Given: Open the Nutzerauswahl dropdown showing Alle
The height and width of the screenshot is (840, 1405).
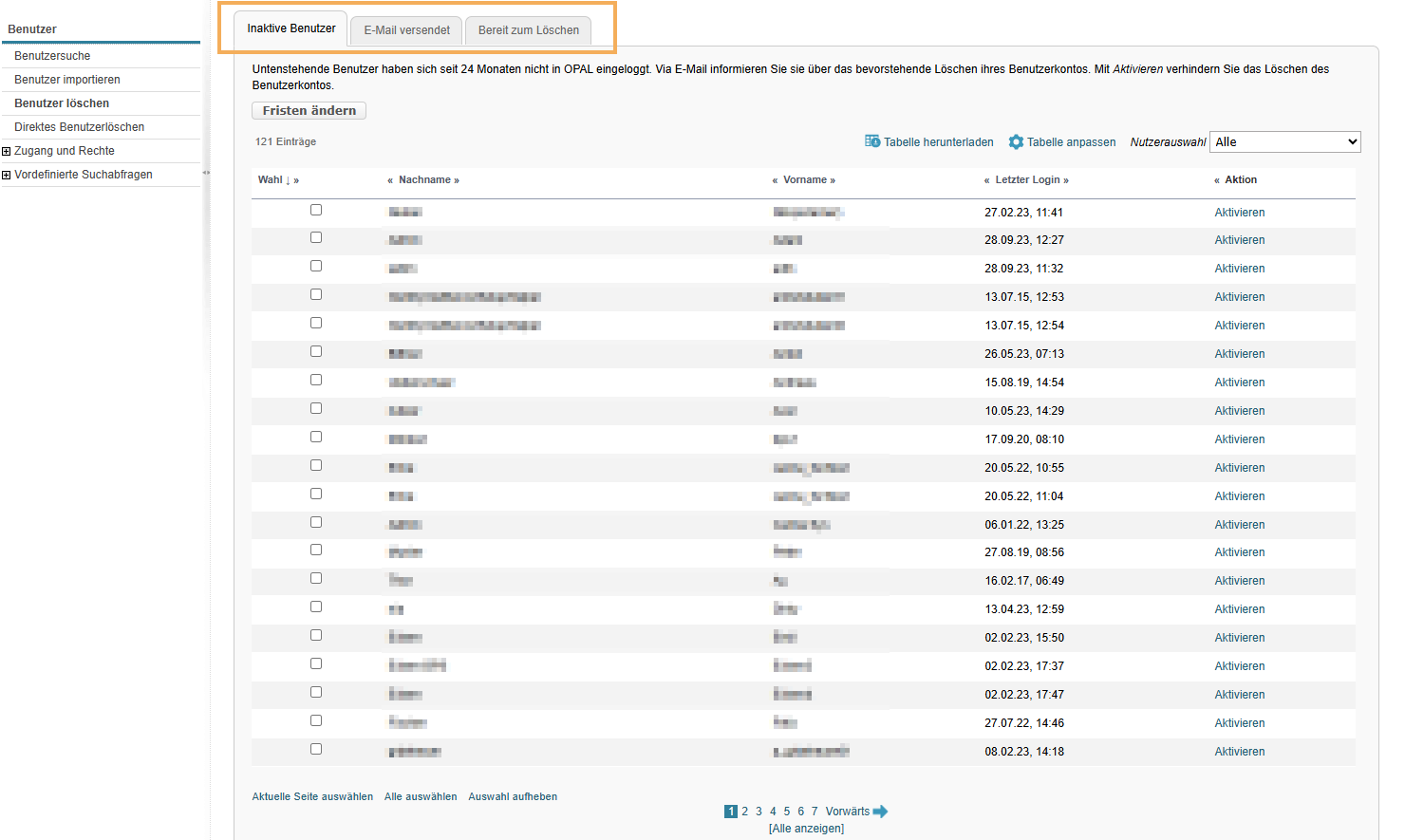Looking at the screenshot, I should [1284, 141].
